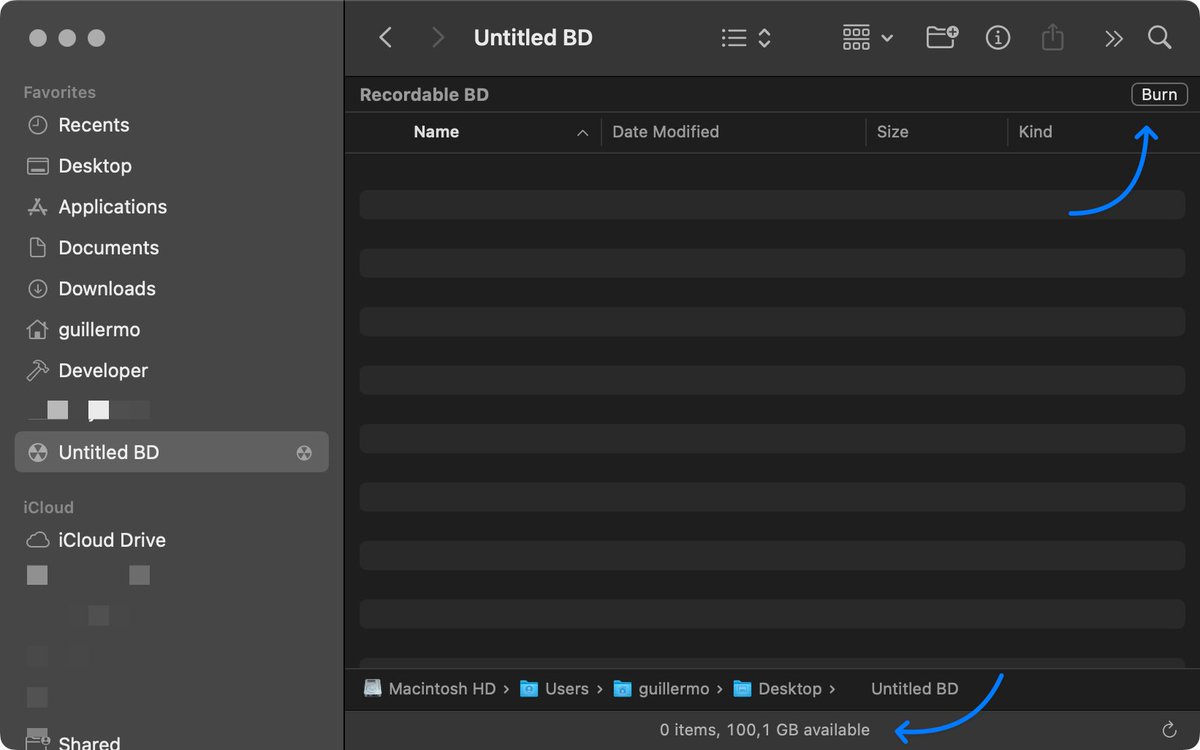The image size is (1200, 750).
Task: Sort by Kind column header
Action: point(1035,132)
